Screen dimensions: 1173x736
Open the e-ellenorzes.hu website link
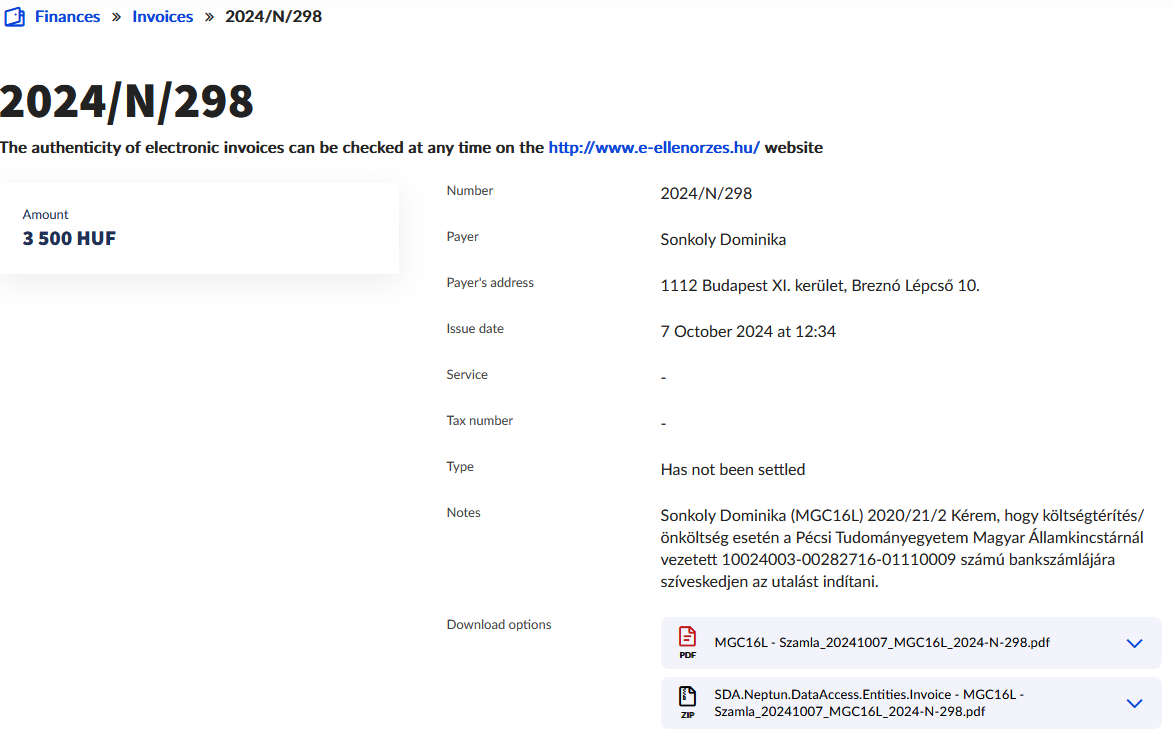pos(654,148)
